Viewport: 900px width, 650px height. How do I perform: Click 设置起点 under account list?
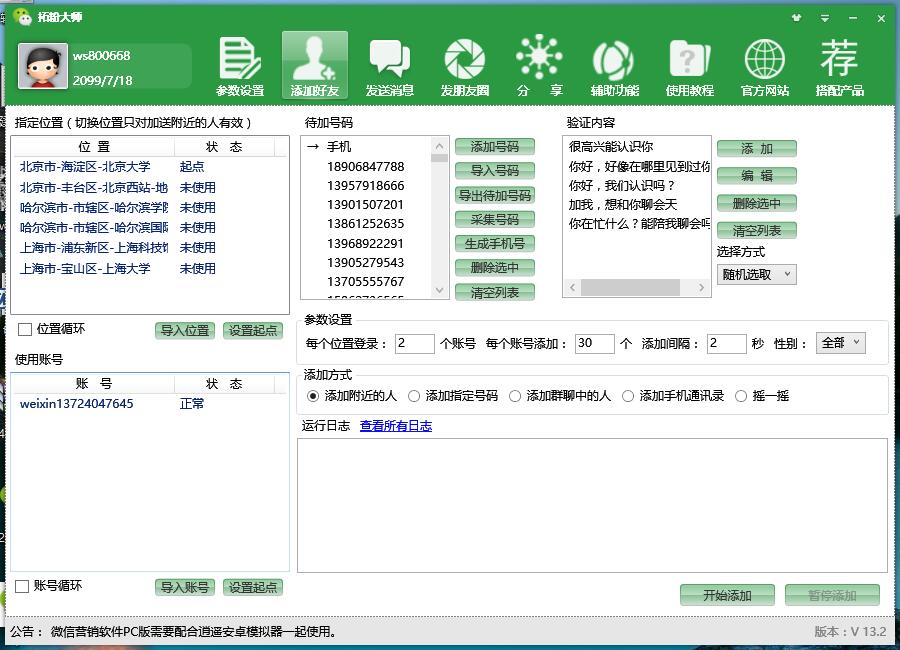253,587
